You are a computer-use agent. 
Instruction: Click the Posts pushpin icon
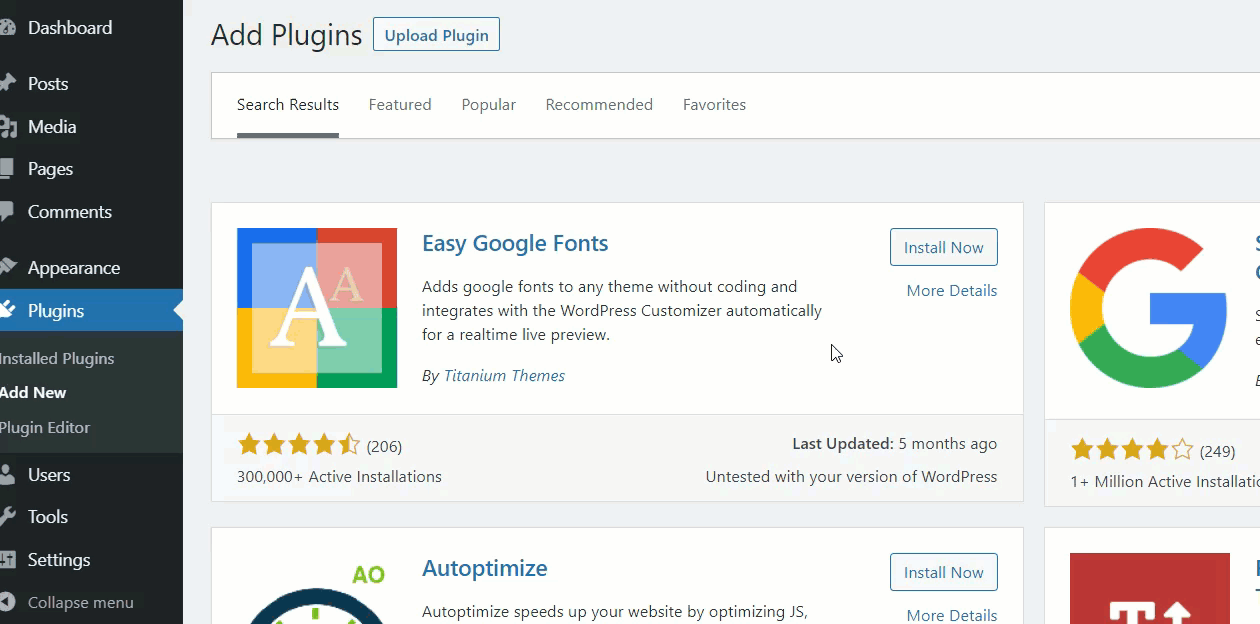pyautogui.click(x=7, y=84)
